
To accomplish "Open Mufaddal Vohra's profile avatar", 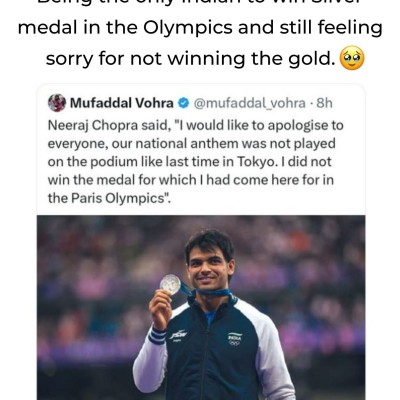I will 57,102.
